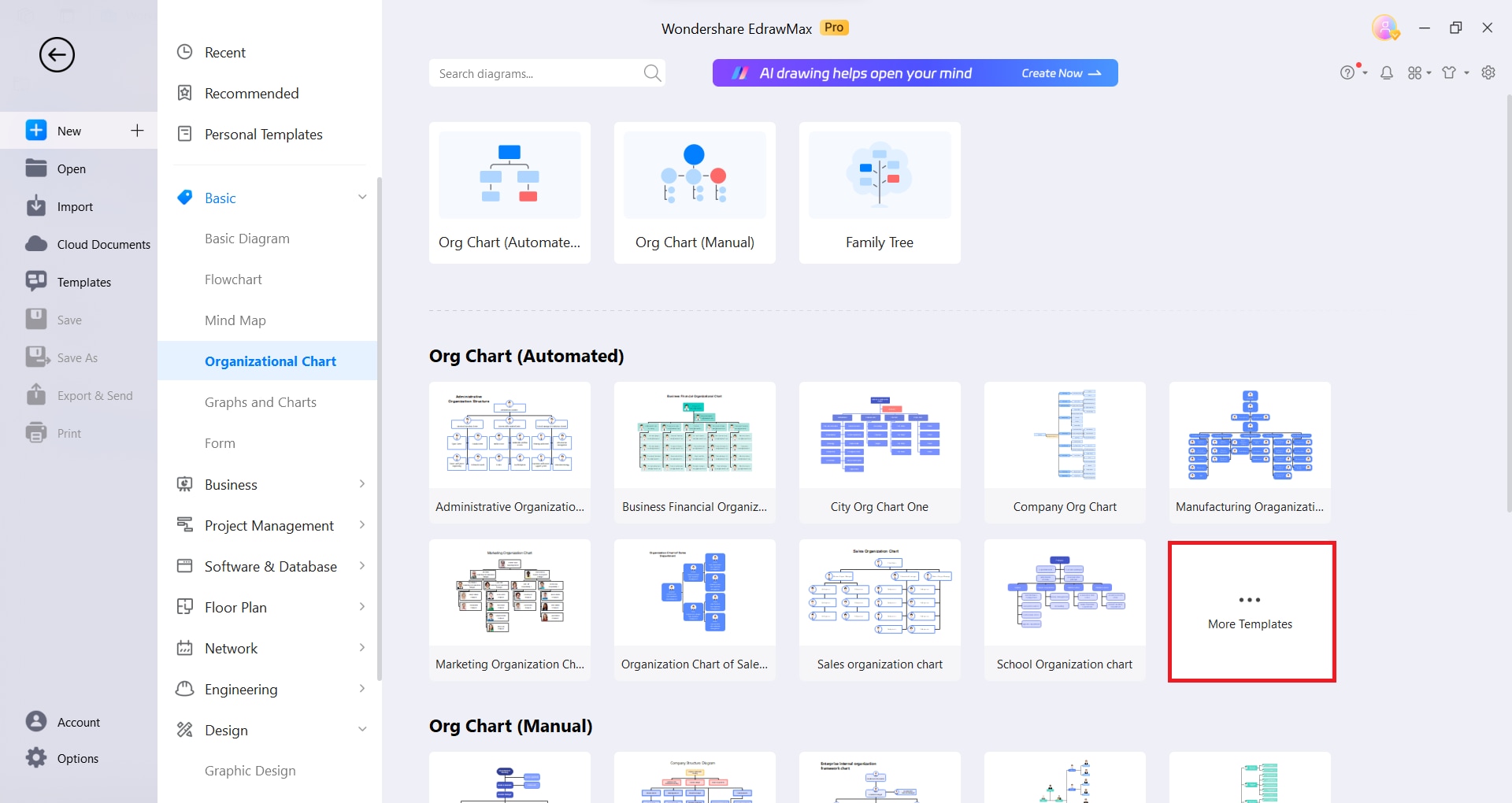Open Manufacturing Organization template
This screenshot has width=1512, height=803.
tap(1250, 453)
